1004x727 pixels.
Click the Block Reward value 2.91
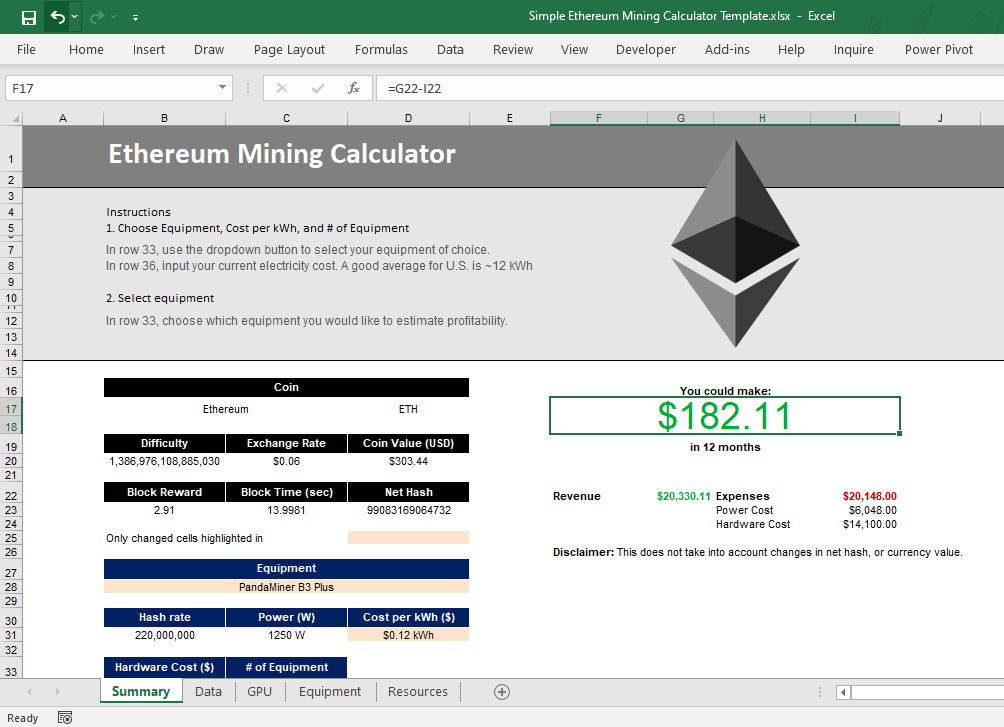point(165,511)
